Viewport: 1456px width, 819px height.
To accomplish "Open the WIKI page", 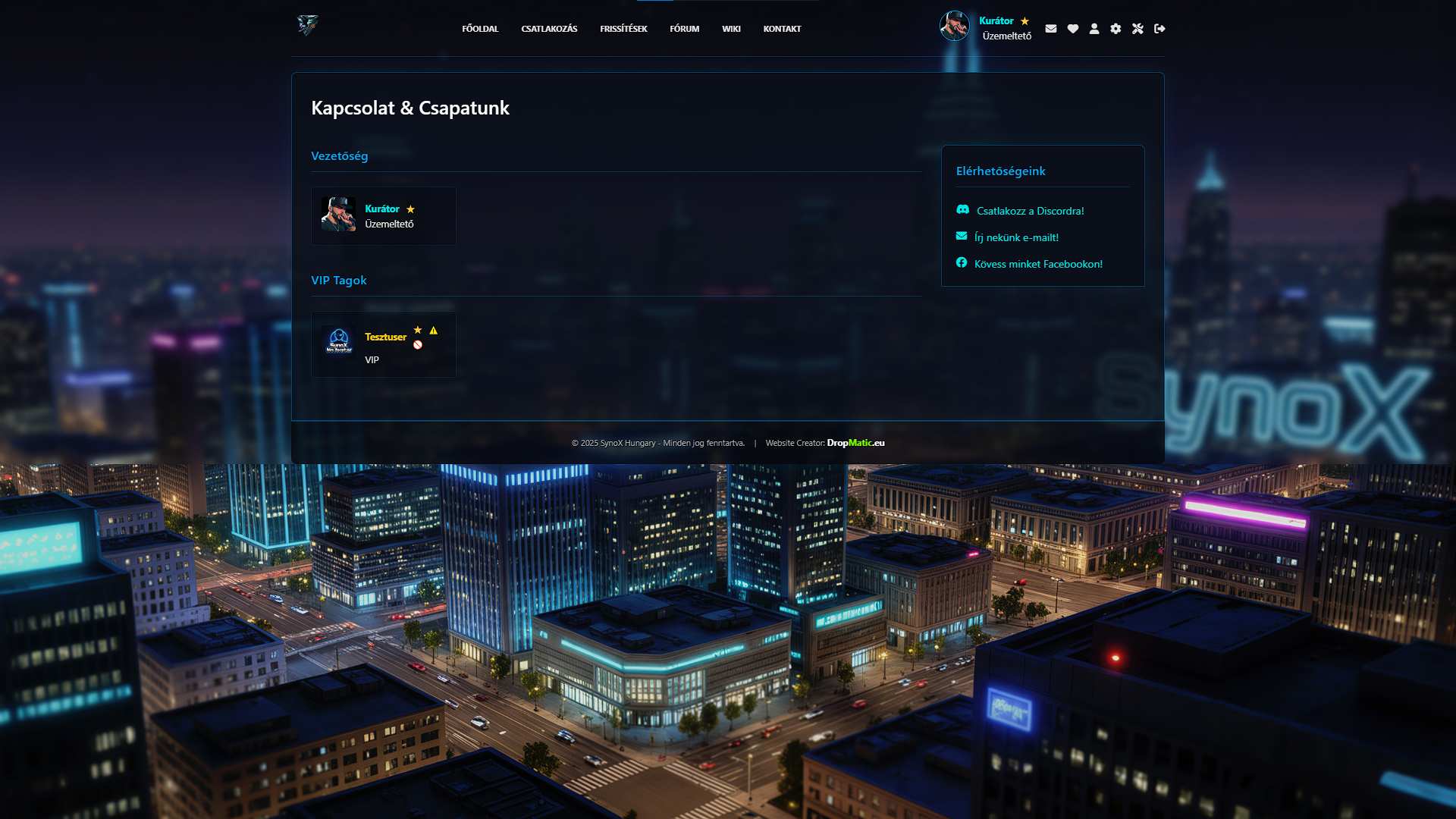I will click(731, 29).
